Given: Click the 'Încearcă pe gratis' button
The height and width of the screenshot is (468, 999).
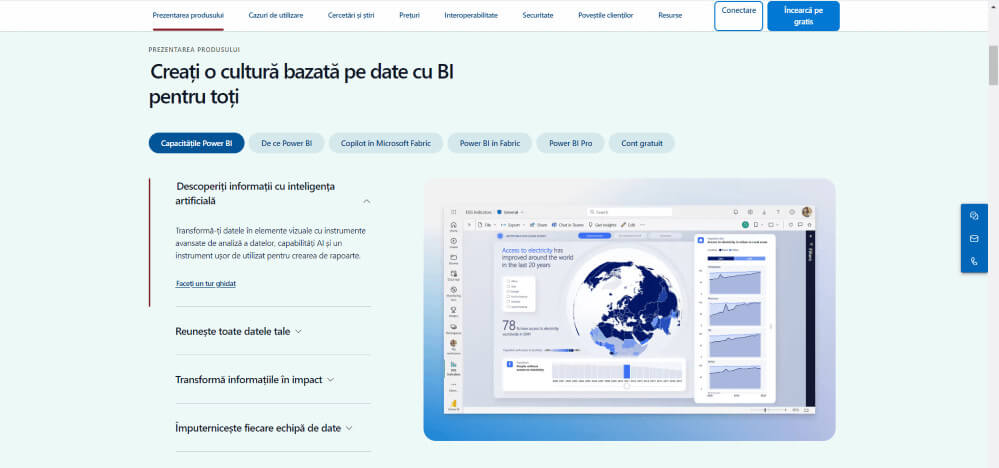Looking at the screenshot, I should pos(803,16).
